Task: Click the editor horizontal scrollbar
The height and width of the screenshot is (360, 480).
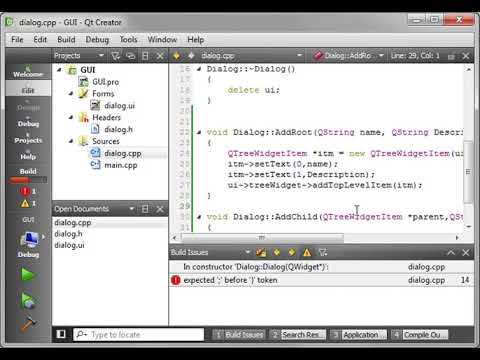Action: point(262,238)
